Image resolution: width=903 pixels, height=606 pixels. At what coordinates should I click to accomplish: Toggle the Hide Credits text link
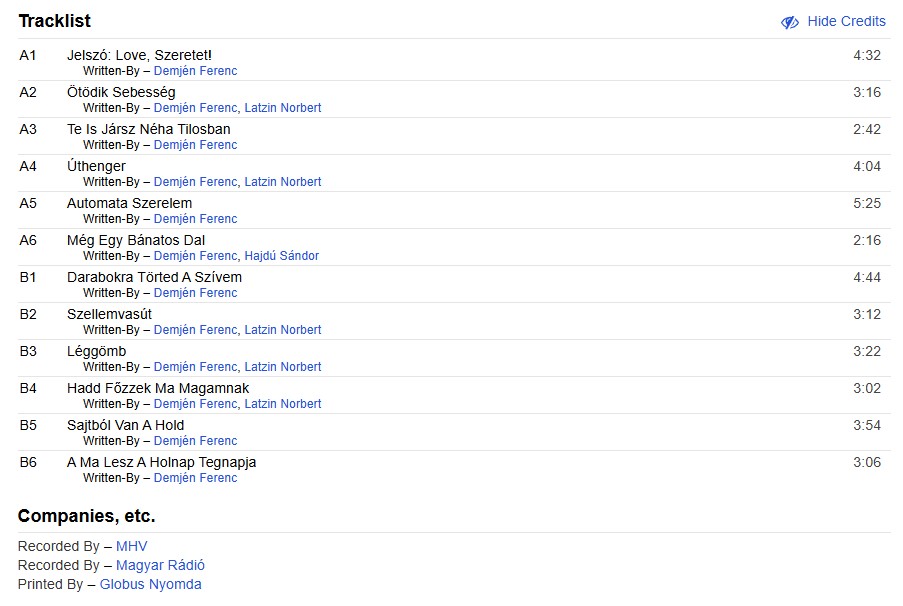tap(846, 22)
